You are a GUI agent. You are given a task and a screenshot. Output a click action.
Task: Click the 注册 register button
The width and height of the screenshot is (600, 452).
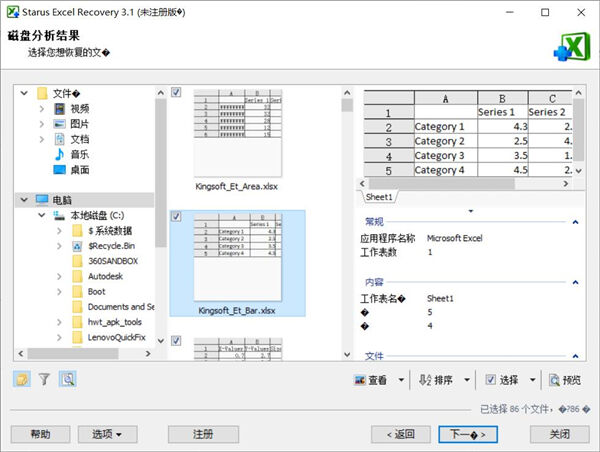point(203,434)
